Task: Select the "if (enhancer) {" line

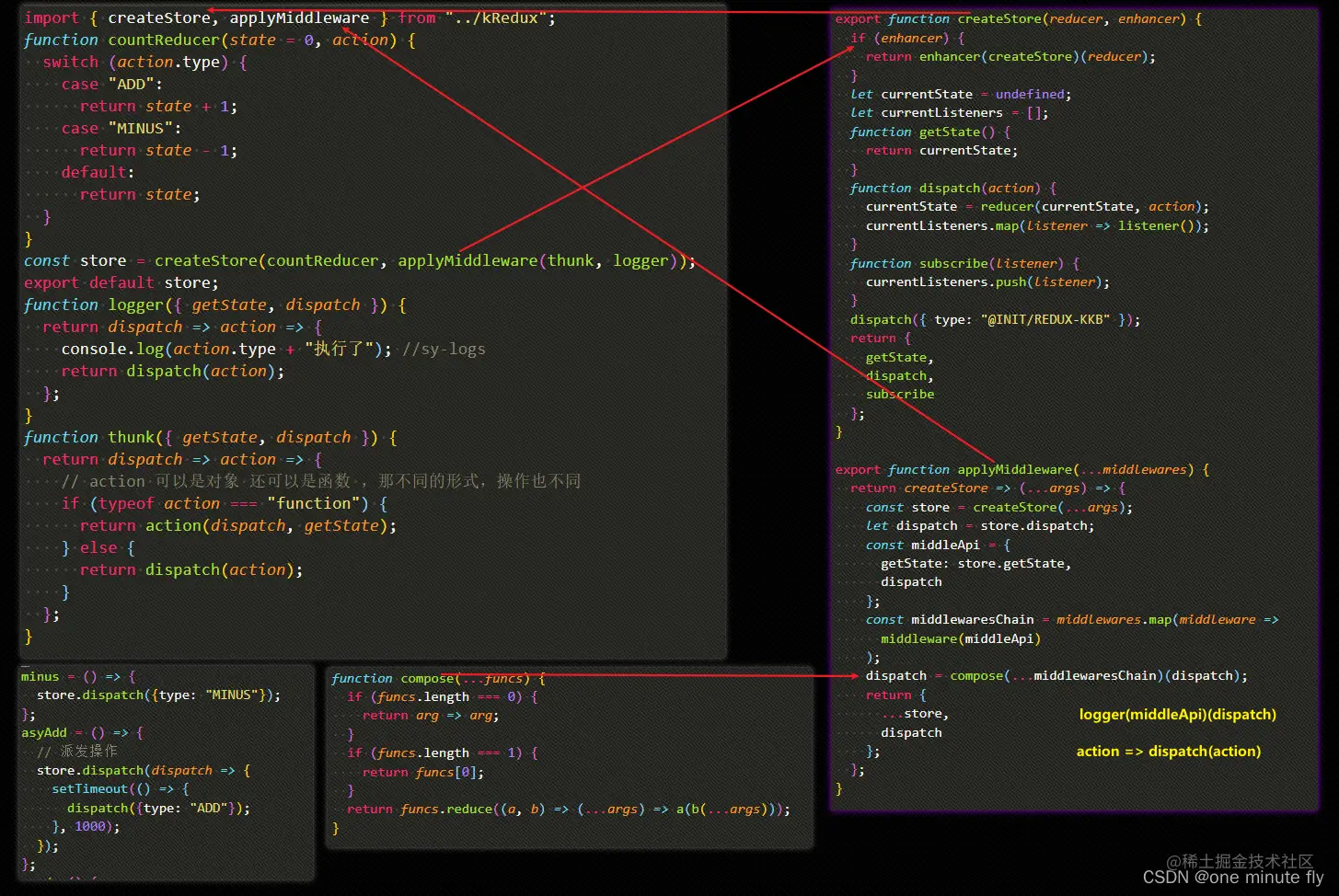Action: (907, 38)
